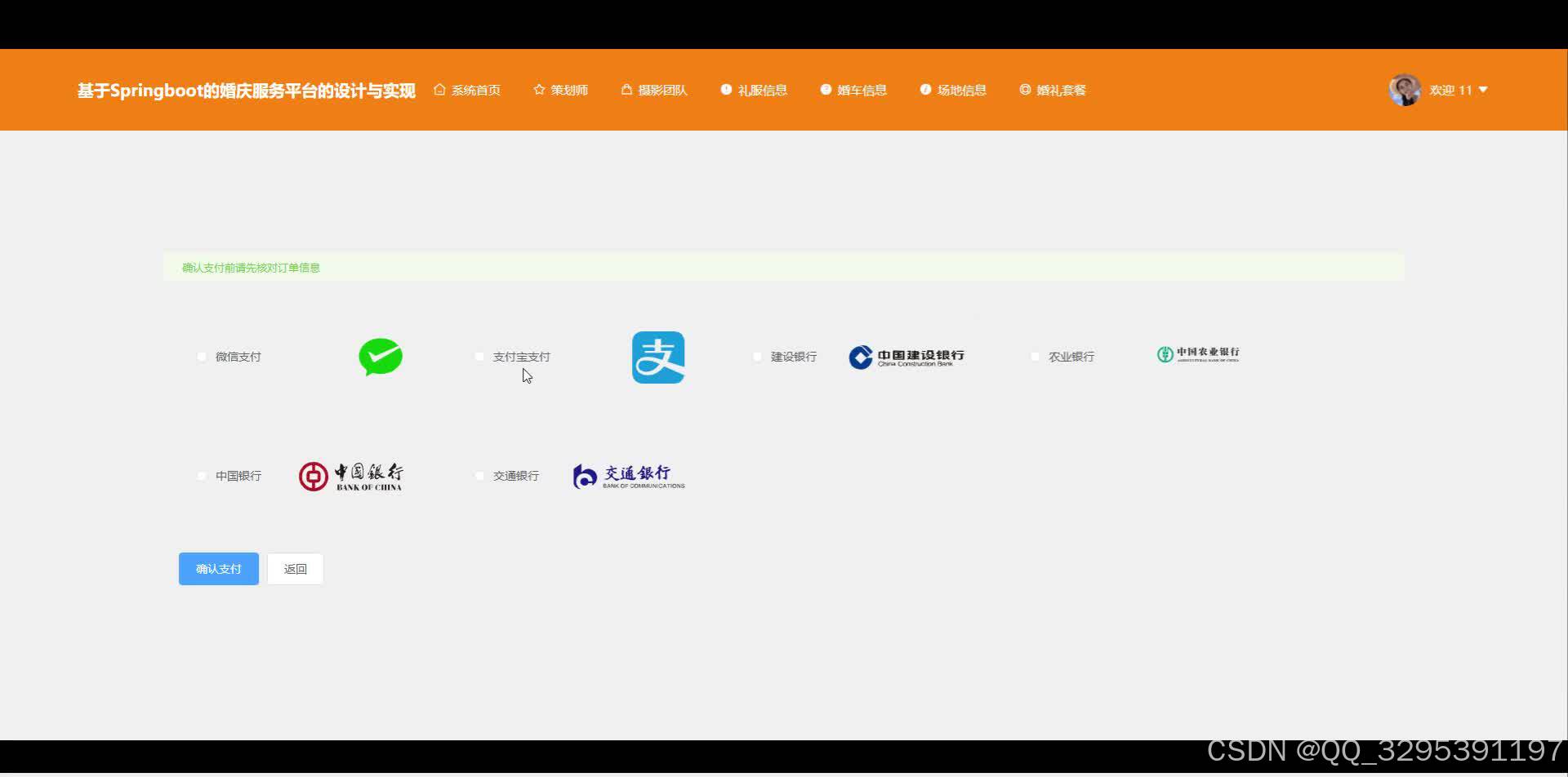The image size is (1568, 777).
Task: Click the Bank of Communications logo
Action: [629, 476]
